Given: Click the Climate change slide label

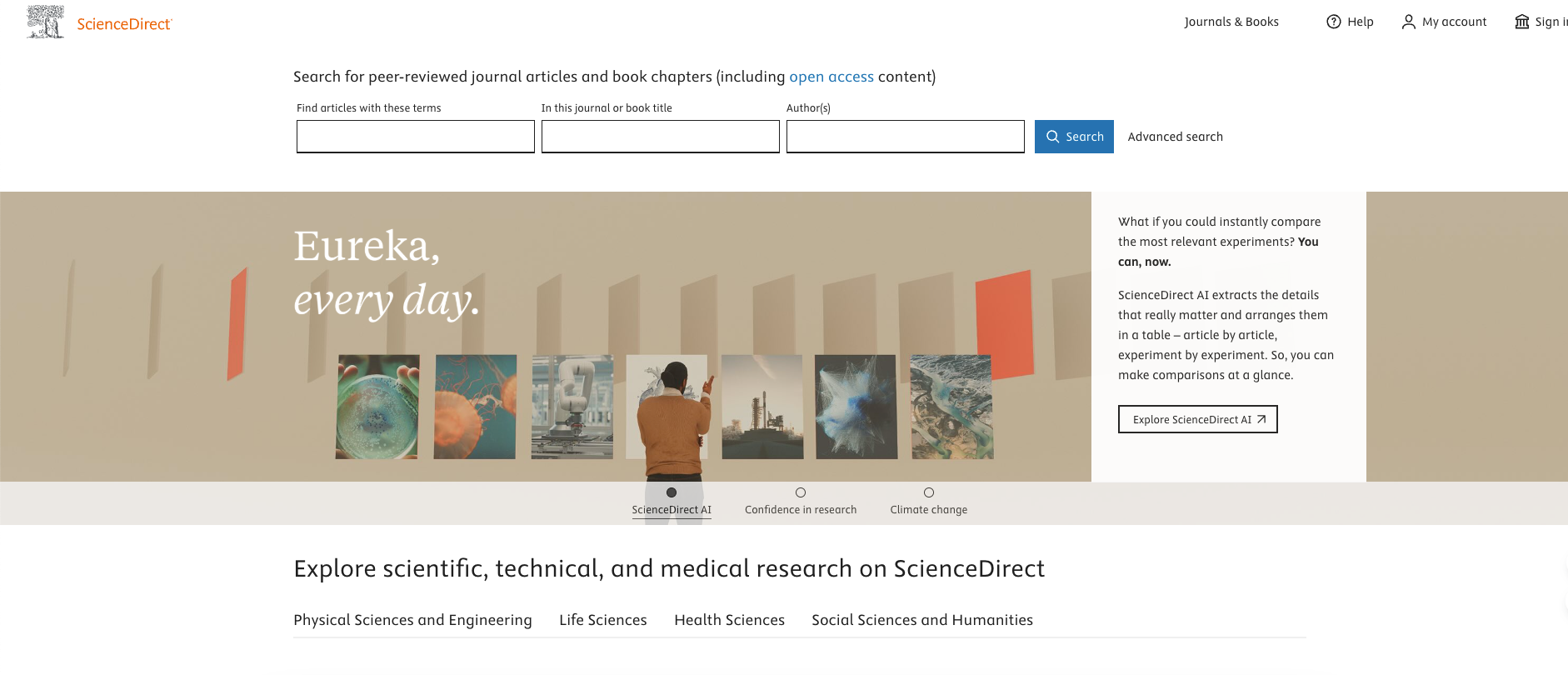Looking at the screenshot, I should [929, 510].
